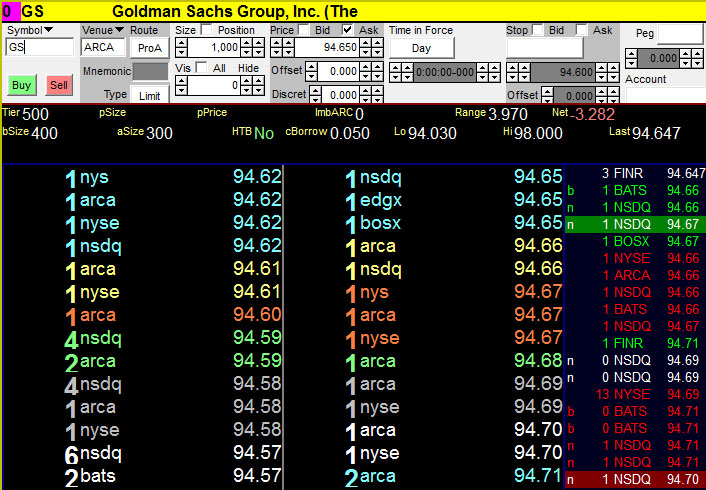Select the nys bid row at 94.62

[143, 177]
